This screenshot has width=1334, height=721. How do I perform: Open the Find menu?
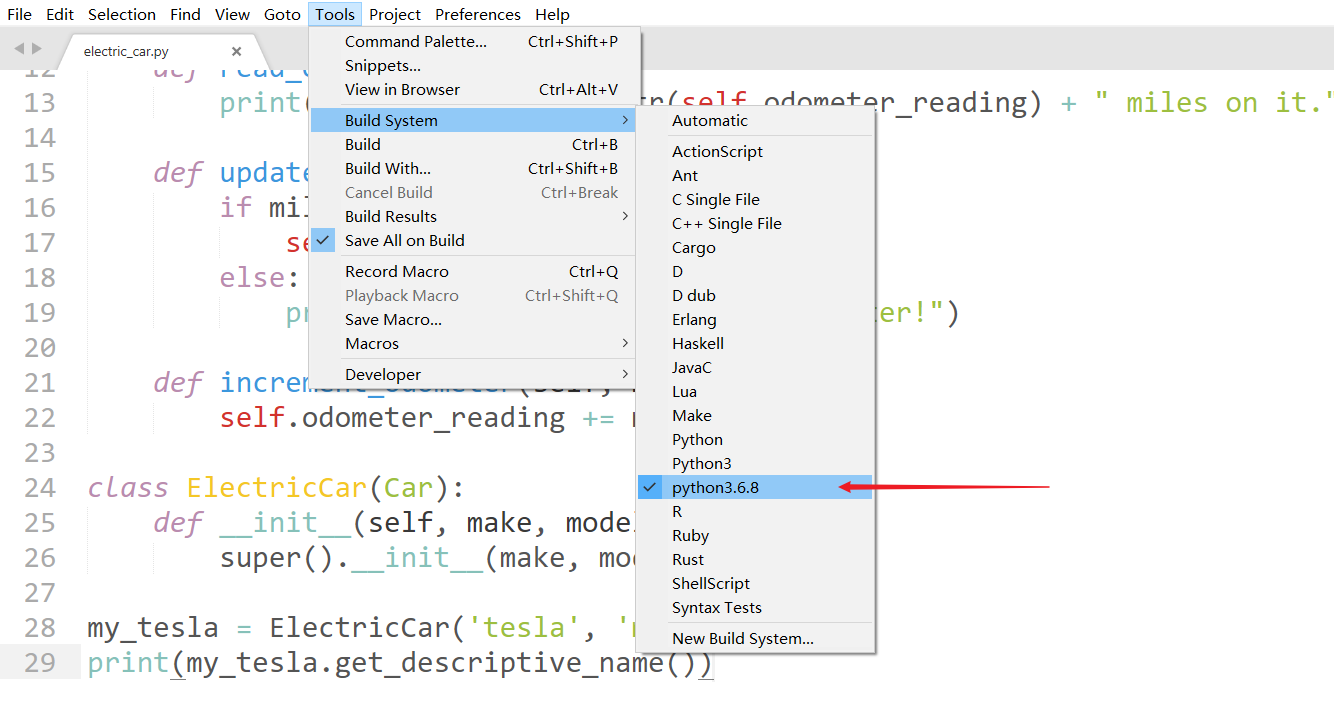185,14
